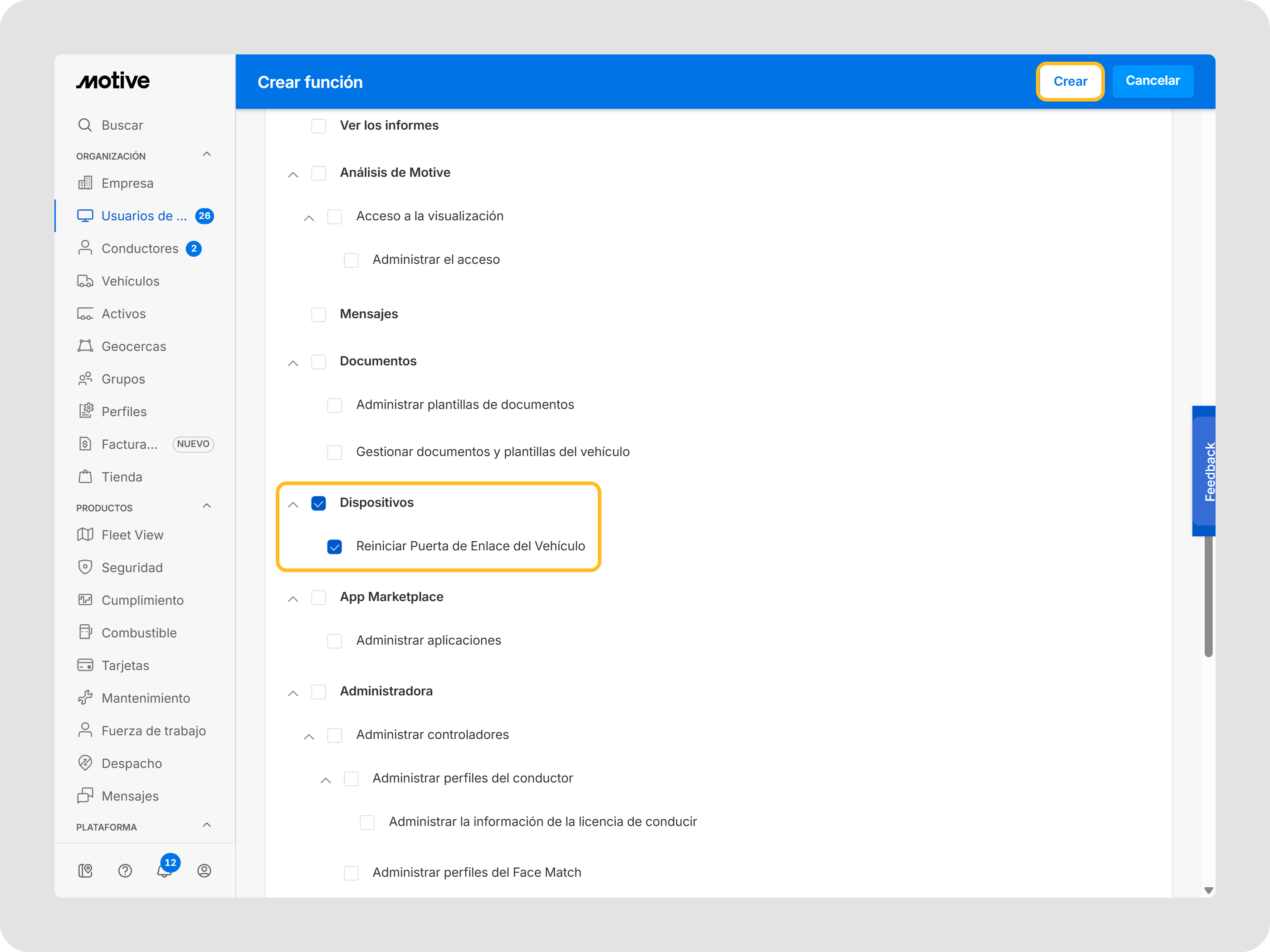
Task: Click the user account profile icon
Action: point(204,871)
